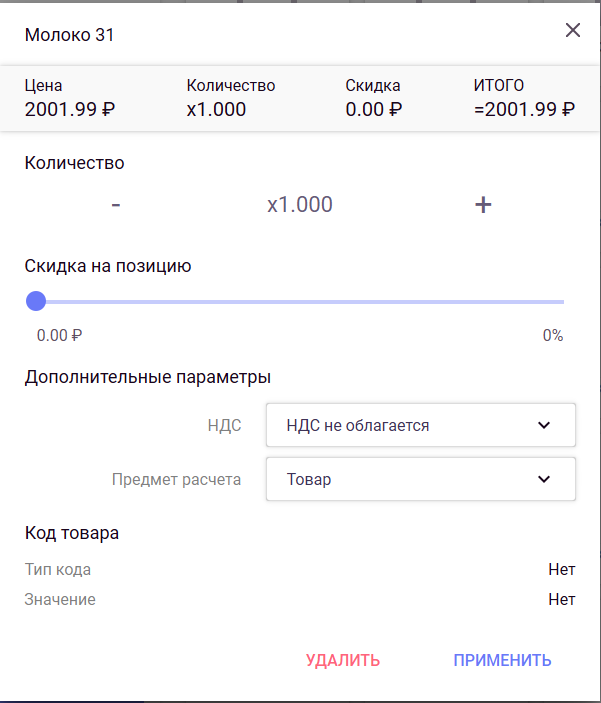Click the Дополнительные параметры section heading

click(148, 377)
